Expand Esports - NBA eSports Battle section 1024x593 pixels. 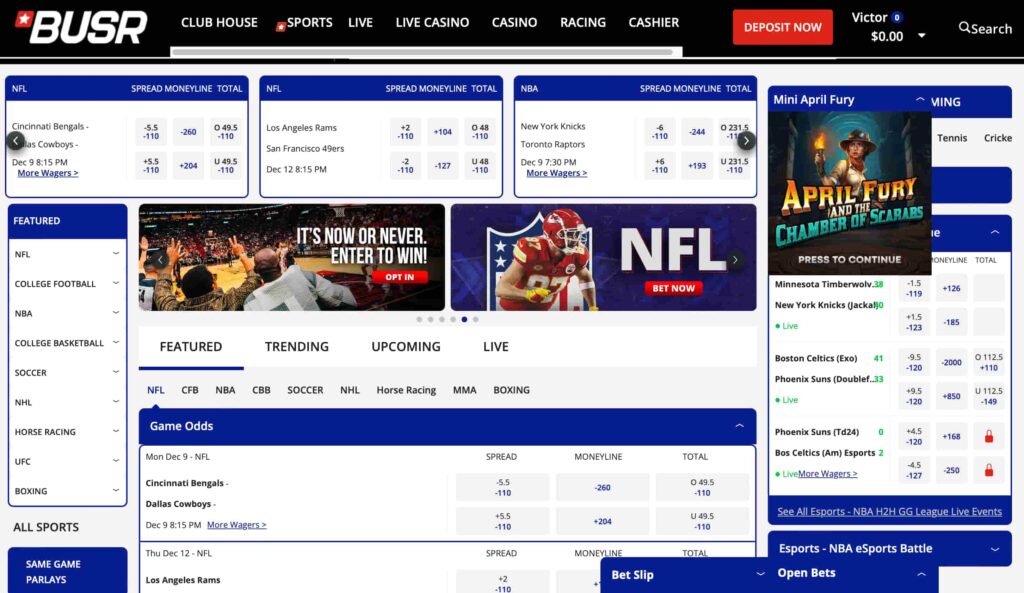pos(995,549)
